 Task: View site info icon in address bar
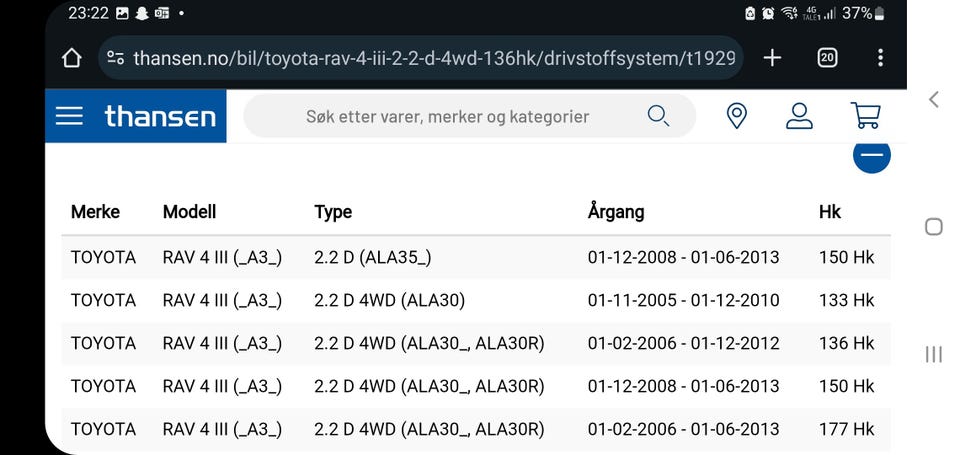(115, 58)
